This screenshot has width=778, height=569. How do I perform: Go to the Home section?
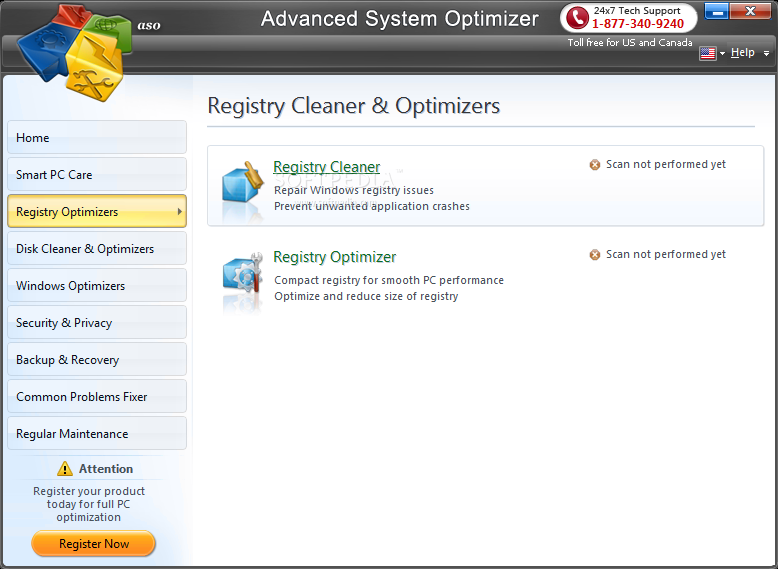[97, 137]
